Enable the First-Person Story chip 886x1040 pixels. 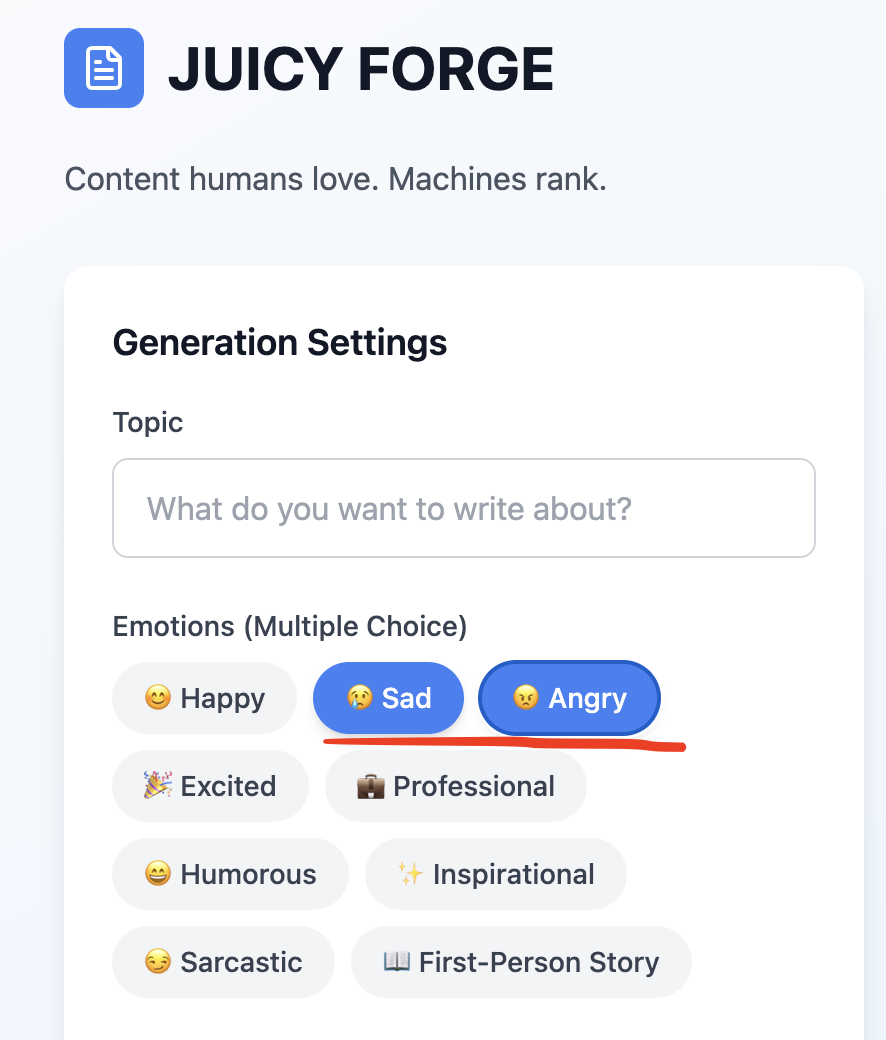(520, 962)
